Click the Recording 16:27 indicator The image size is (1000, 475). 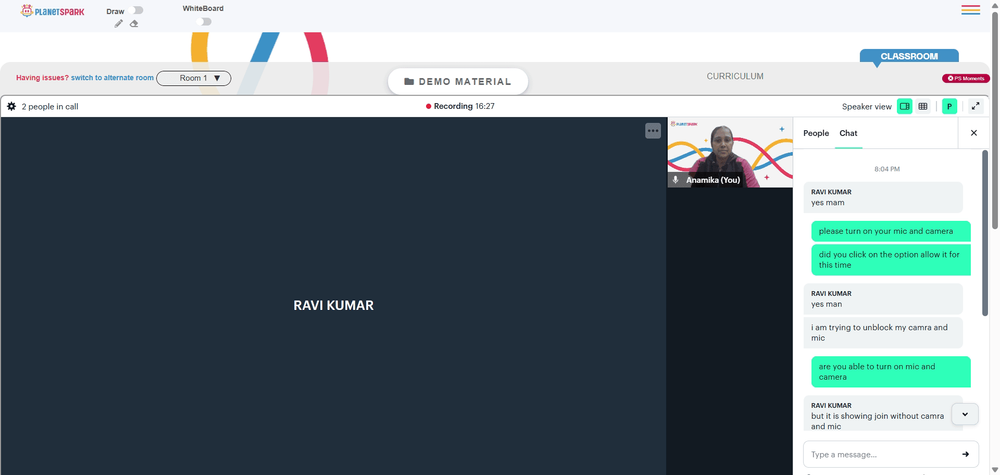click(460, 106)
